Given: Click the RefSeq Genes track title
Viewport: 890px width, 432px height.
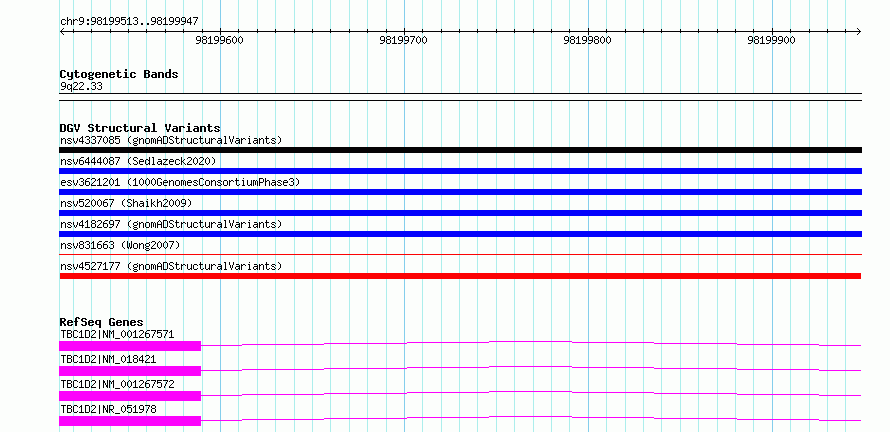Looking at the screenshot, I should pos(102,322).
